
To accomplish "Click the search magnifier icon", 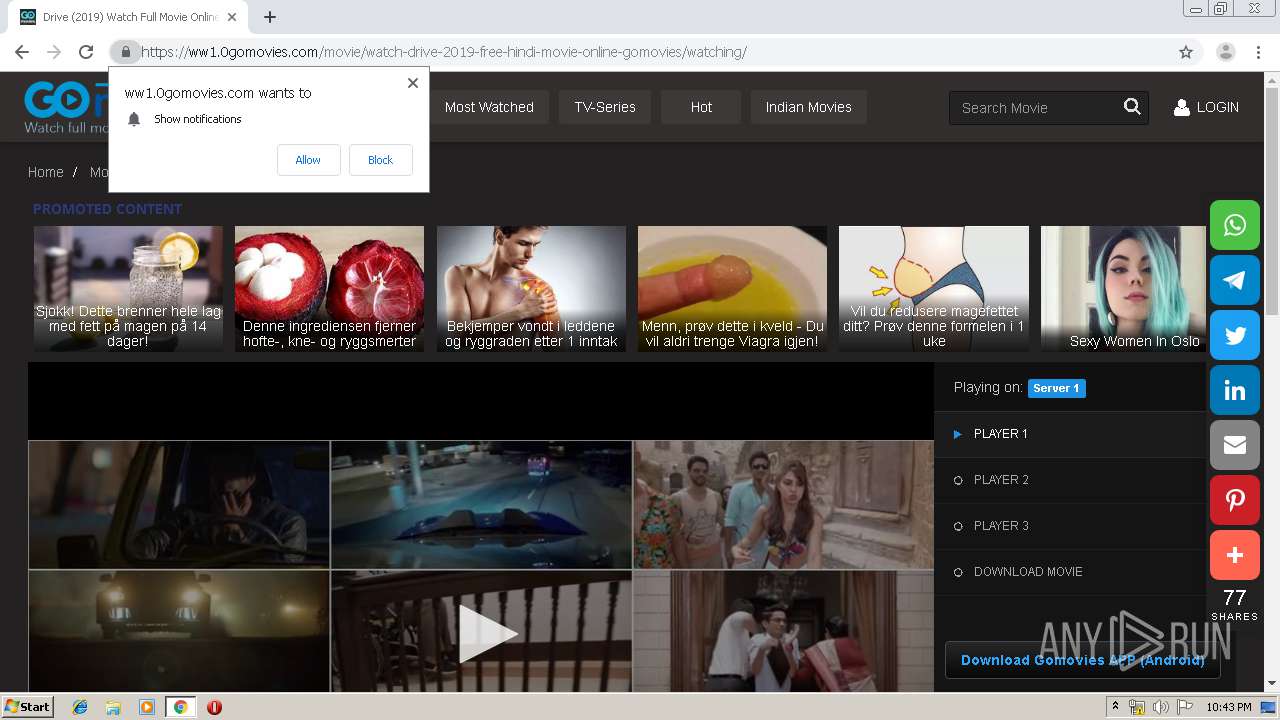I will tap(1132, 107).
